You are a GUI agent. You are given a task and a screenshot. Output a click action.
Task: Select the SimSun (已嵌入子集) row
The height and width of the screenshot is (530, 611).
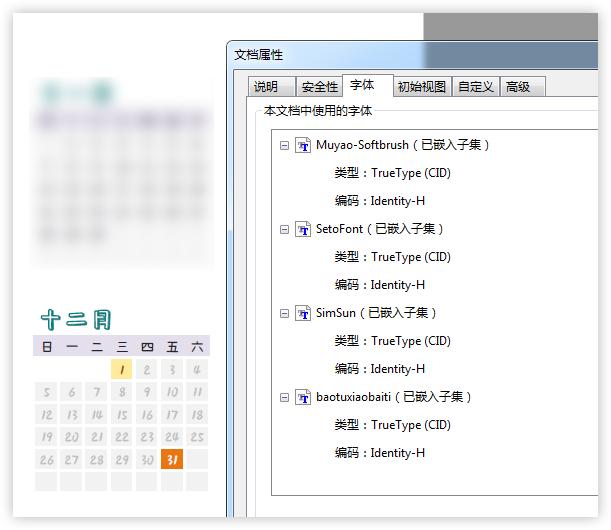(x=376, y=313)
